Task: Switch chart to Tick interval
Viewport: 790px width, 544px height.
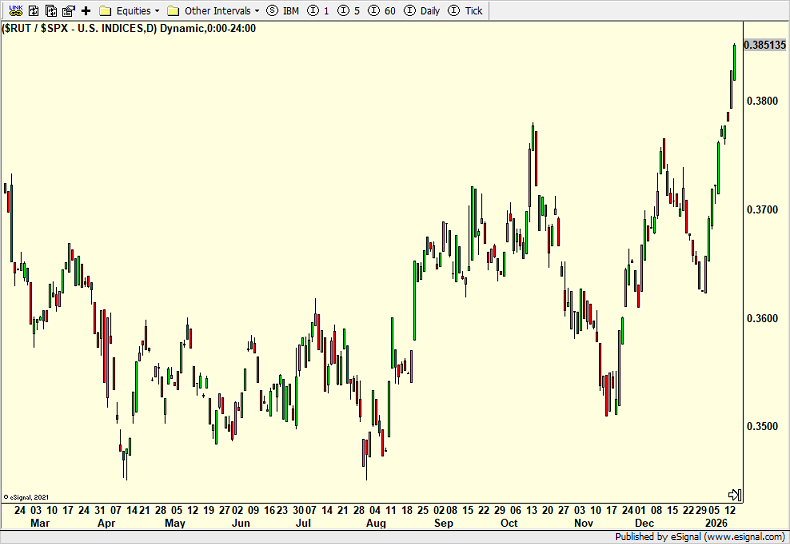Action: coord(466,11)
